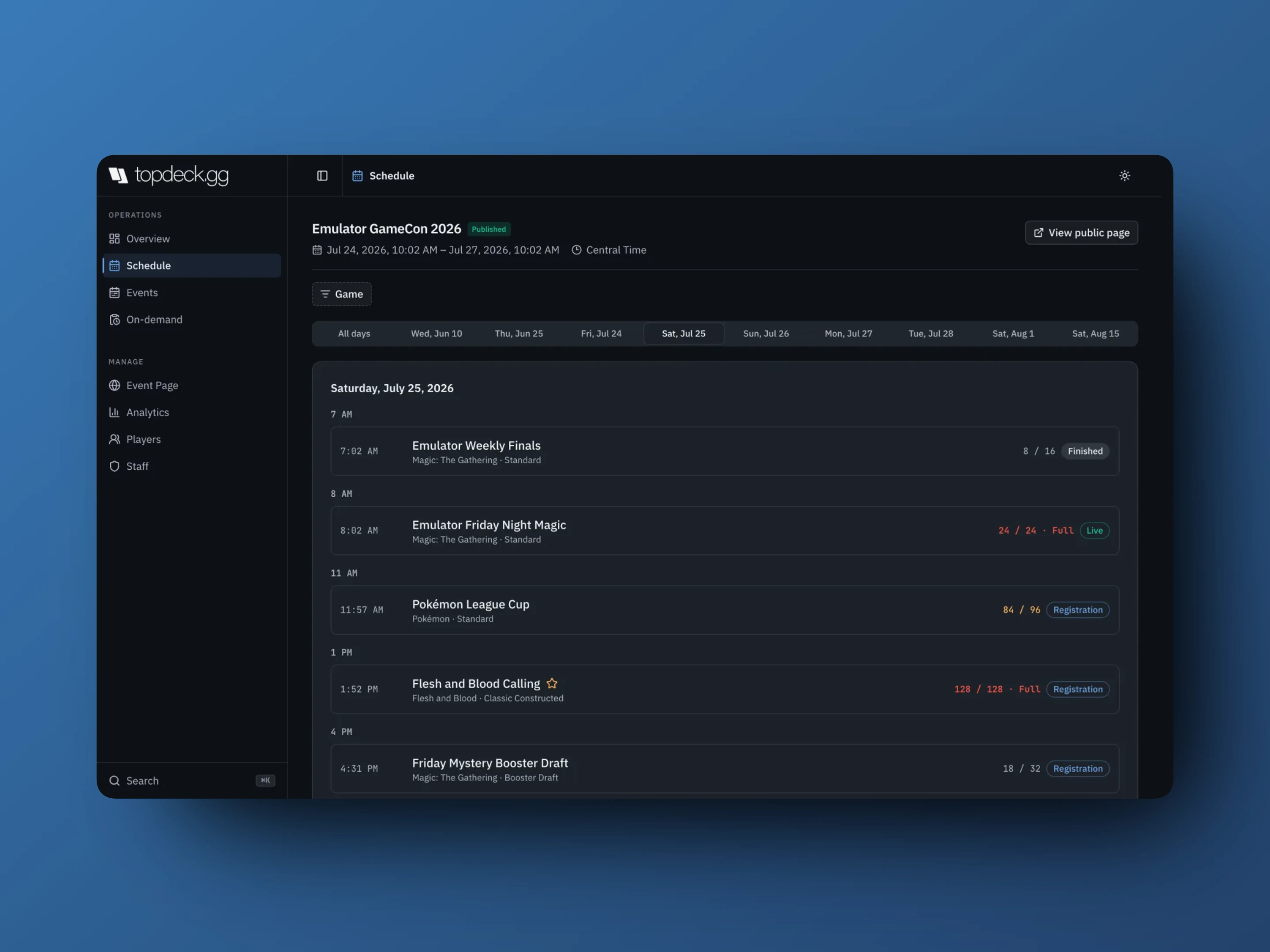Viewport: 1270px width, 952px height.
Task: Click the 1:52 PM start time
Action: tap(359, 689)
